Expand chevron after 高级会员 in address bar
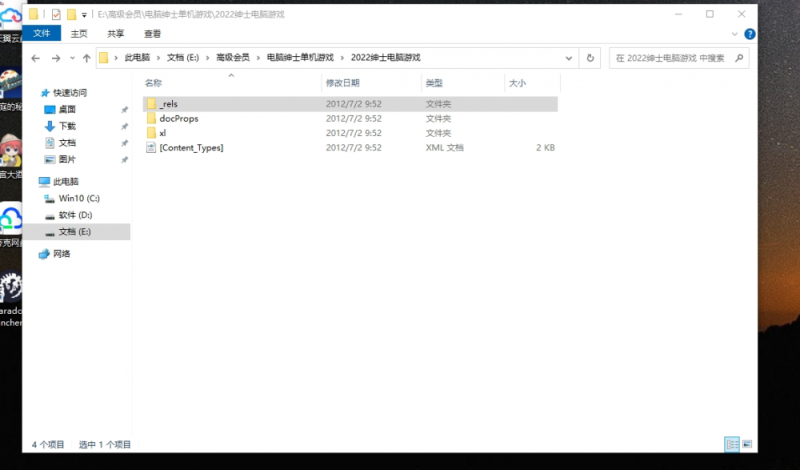The image size is (800, 470). 258,58
